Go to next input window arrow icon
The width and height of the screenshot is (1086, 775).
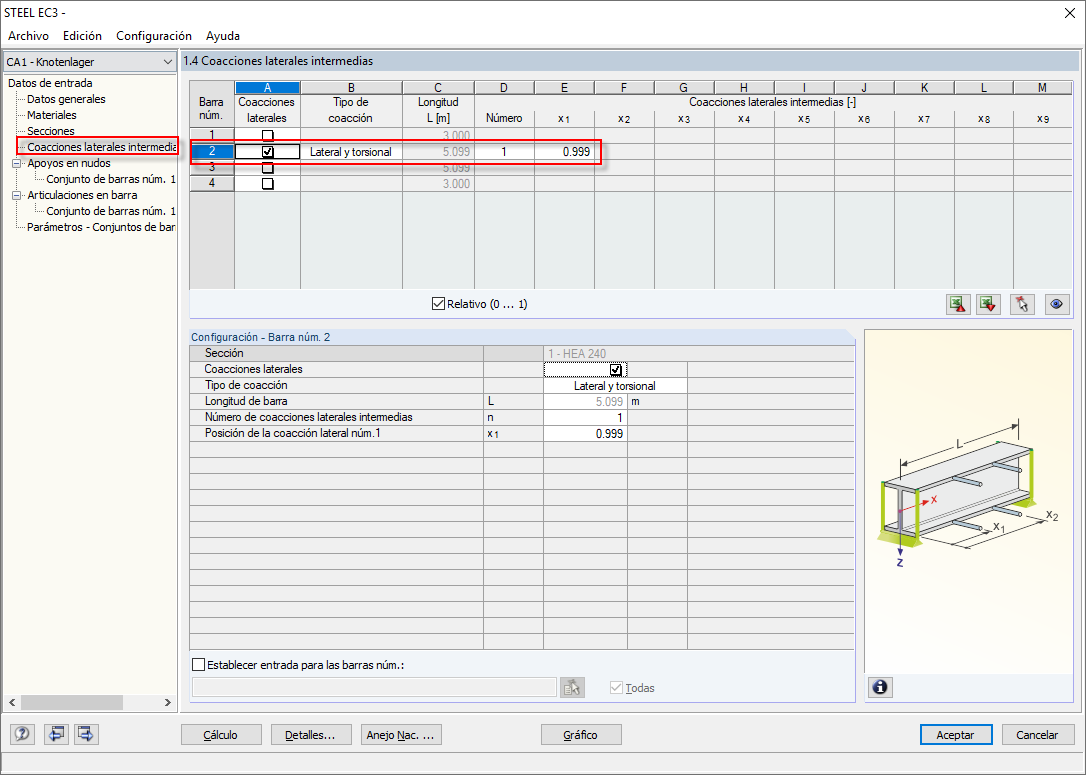[x=86, y=734]
